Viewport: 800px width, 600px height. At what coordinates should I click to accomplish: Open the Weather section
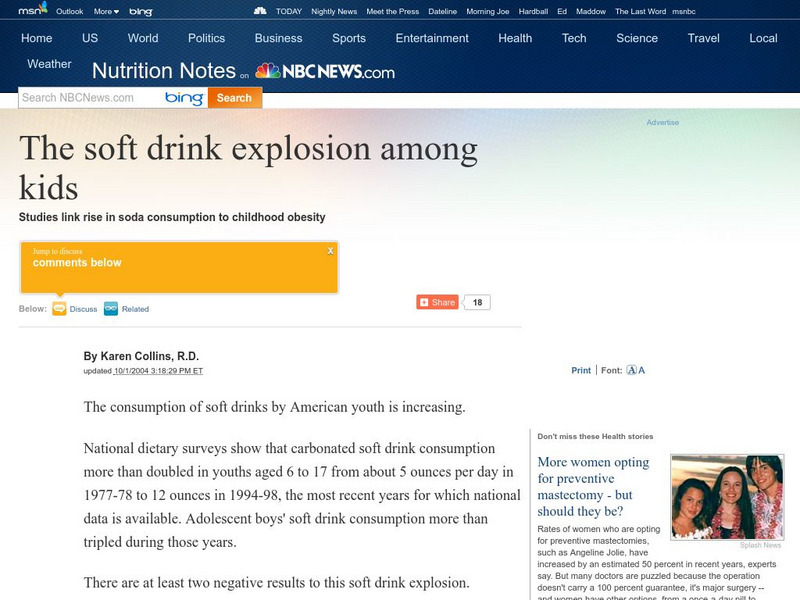point(50,63)
